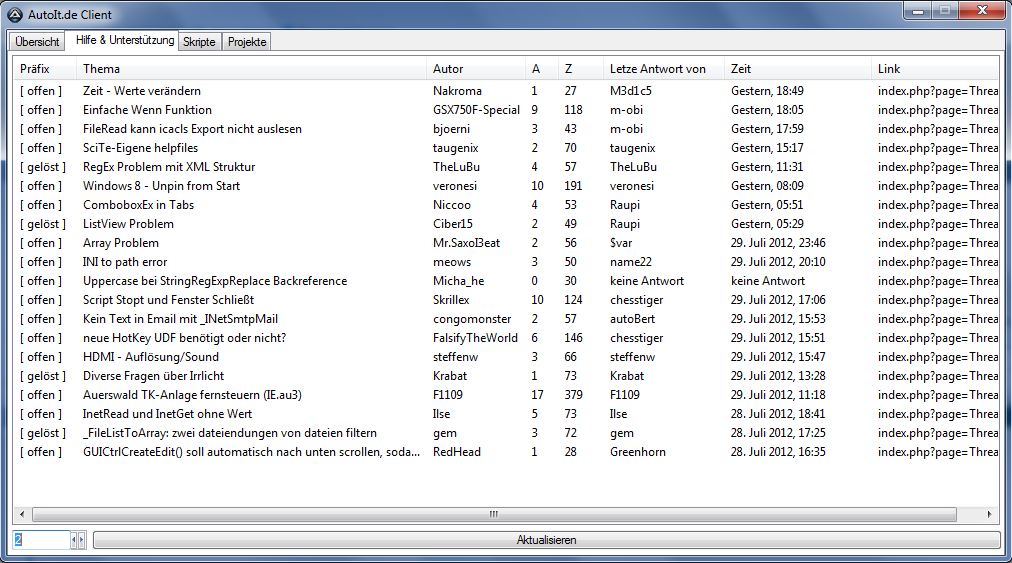Image resolution: width=1012 pixels, height=563 pixels.
Task: Select the Projekte tab
Action: [246, 42]
